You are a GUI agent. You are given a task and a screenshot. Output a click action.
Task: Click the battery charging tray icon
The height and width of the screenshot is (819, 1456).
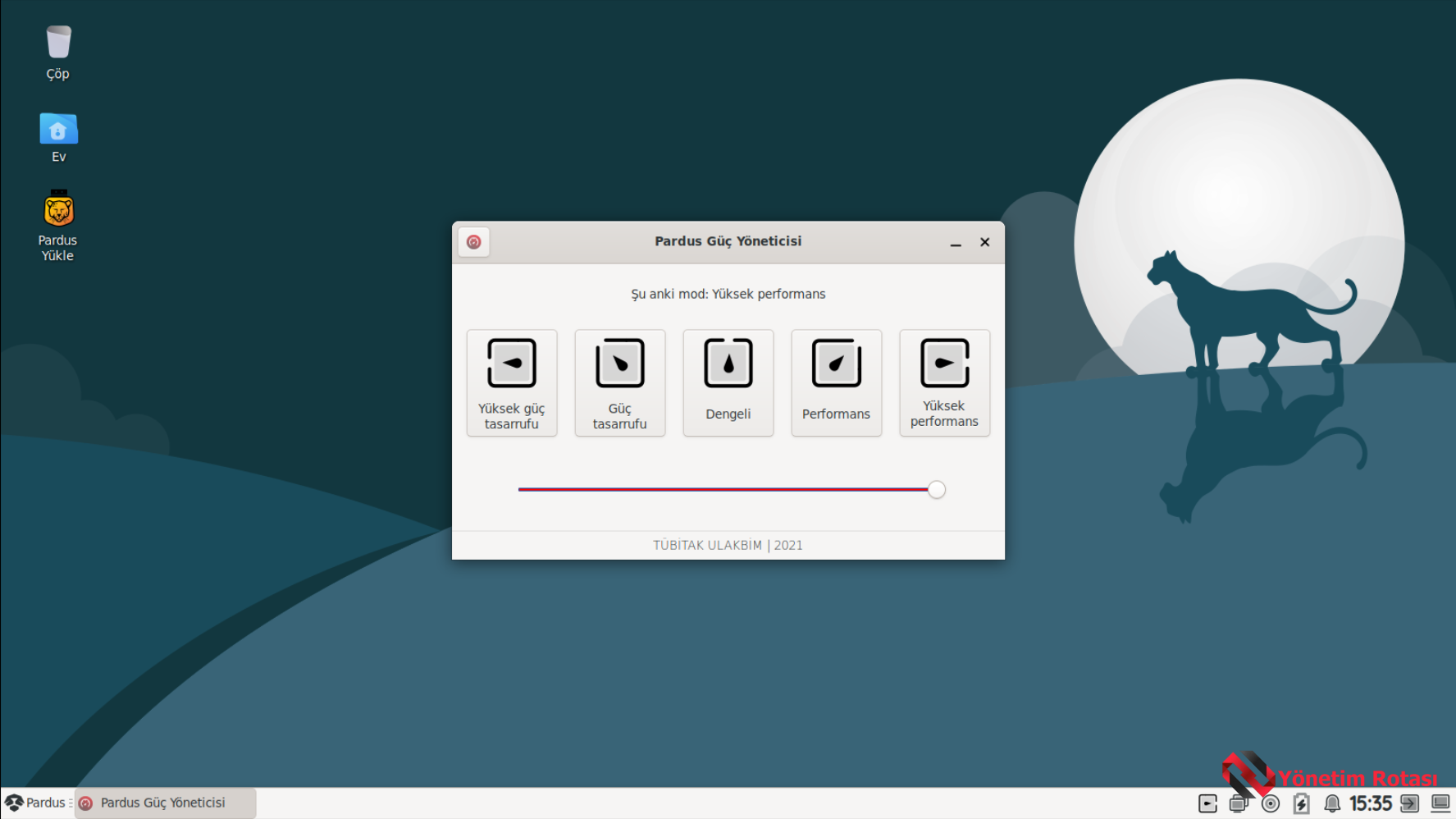point(1301,803)
